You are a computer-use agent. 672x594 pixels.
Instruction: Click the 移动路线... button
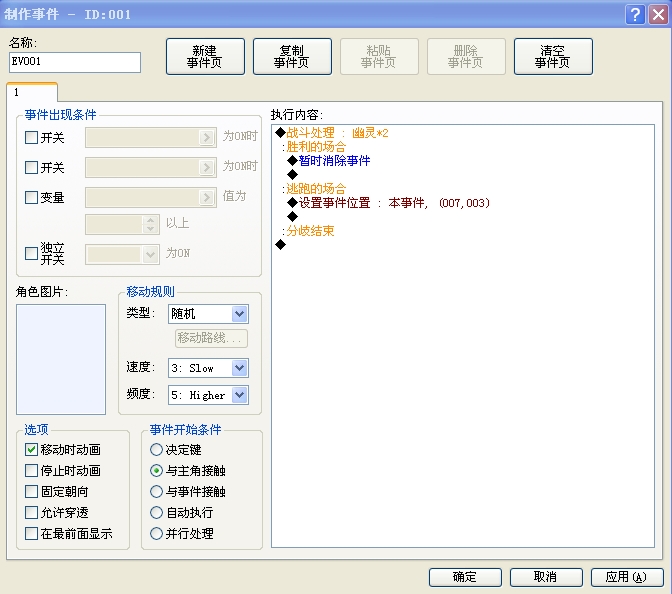point(211,338)
